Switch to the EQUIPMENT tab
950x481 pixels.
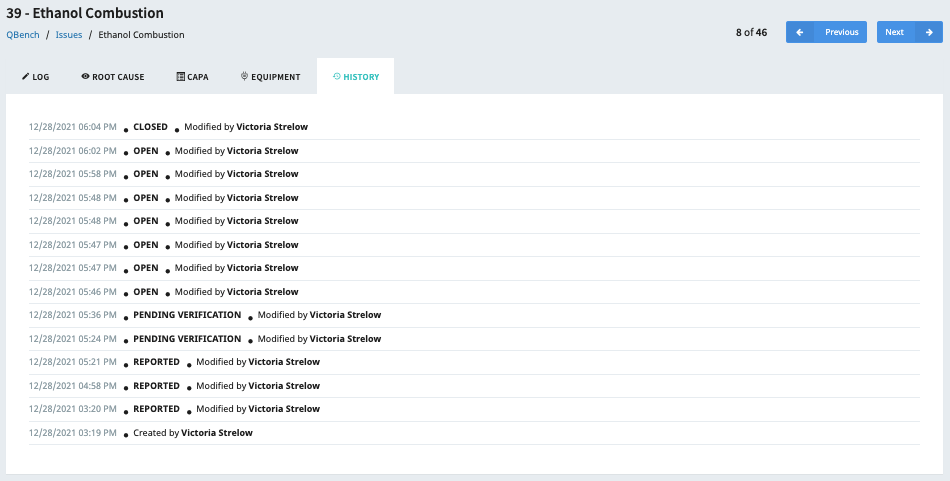pos(270,76)
